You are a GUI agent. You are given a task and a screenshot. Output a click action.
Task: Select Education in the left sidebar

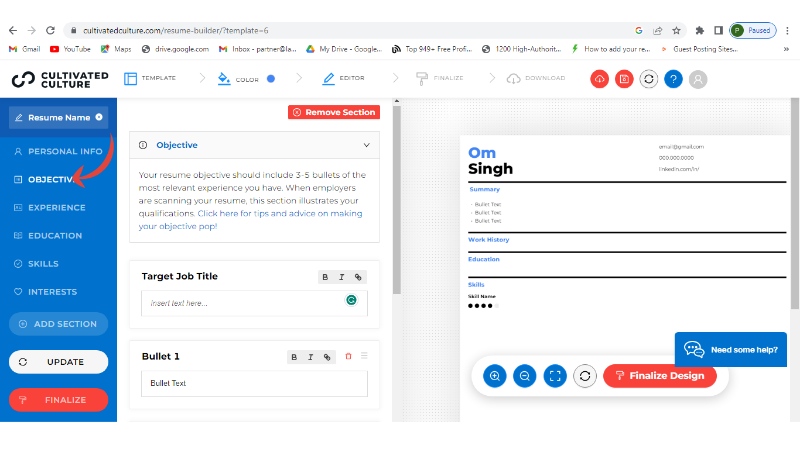(55, 236)
